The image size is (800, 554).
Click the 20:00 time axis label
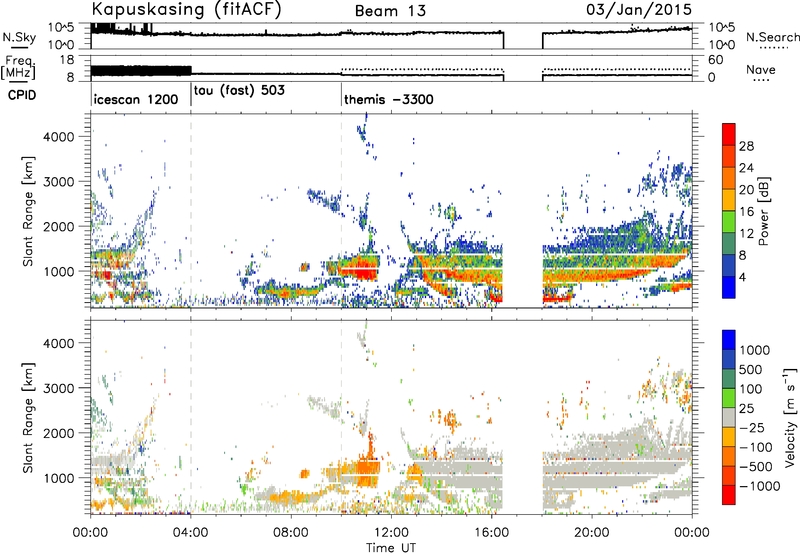(x=592, y=533)
